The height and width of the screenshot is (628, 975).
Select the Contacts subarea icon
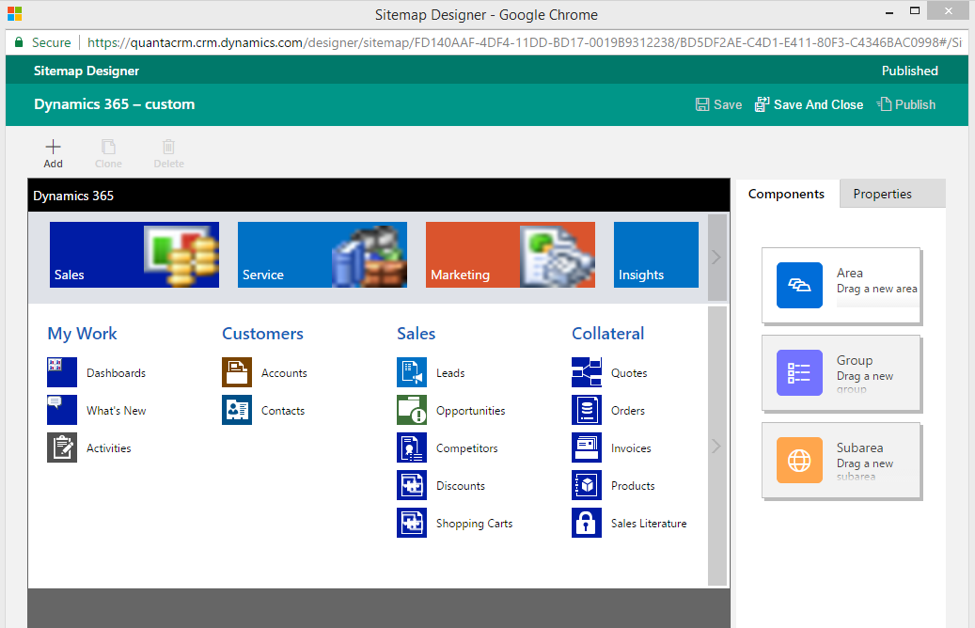(x=237, y=410)
